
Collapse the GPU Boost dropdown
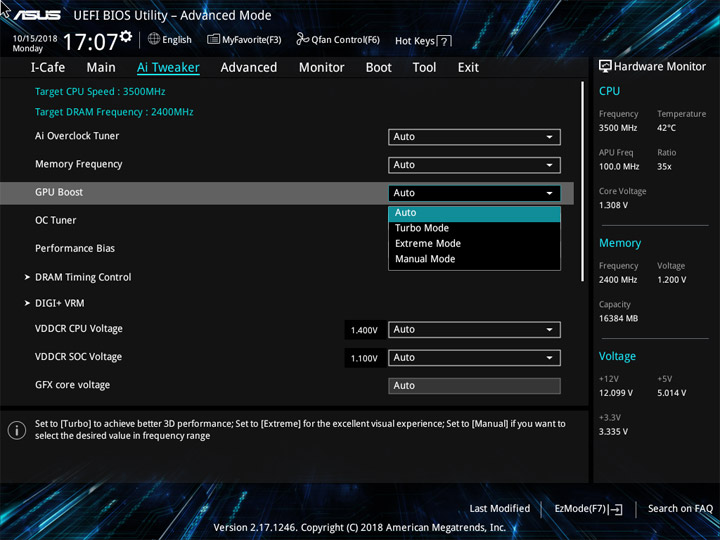tap(474, 193)
